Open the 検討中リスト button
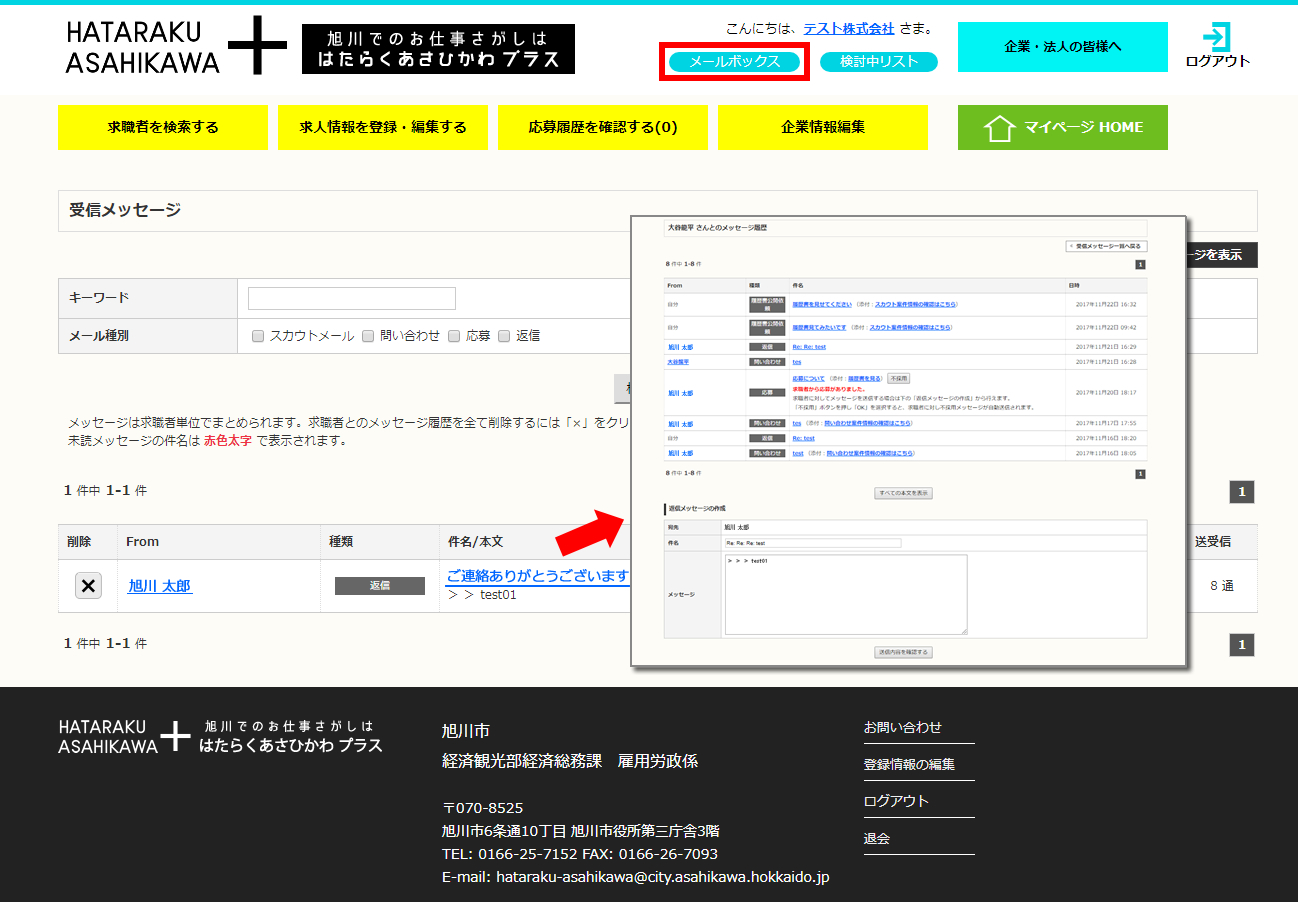This screenshot has height=902, width=1298. (x=879, y=62)
